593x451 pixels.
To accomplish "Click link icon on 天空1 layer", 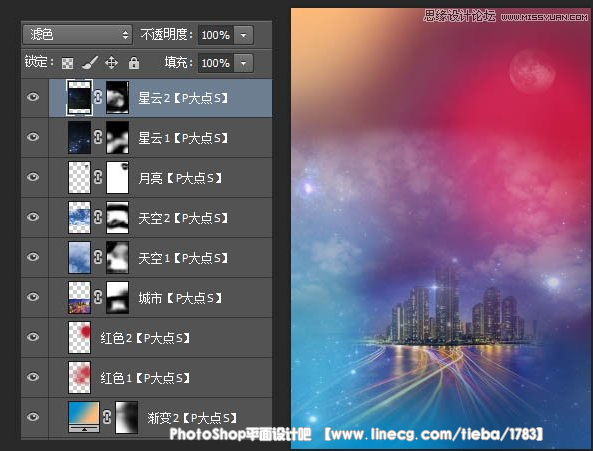I will click(98, 257).
